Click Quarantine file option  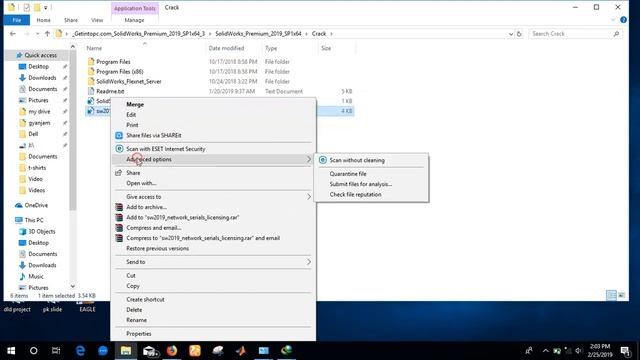pyautogui.click(x=348, y=174)
